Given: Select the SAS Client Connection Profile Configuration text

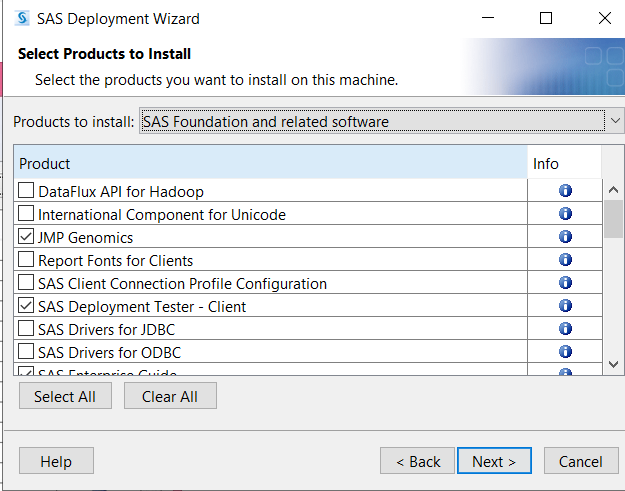Looking at the screenshot, I should click(x=183, y=284).
